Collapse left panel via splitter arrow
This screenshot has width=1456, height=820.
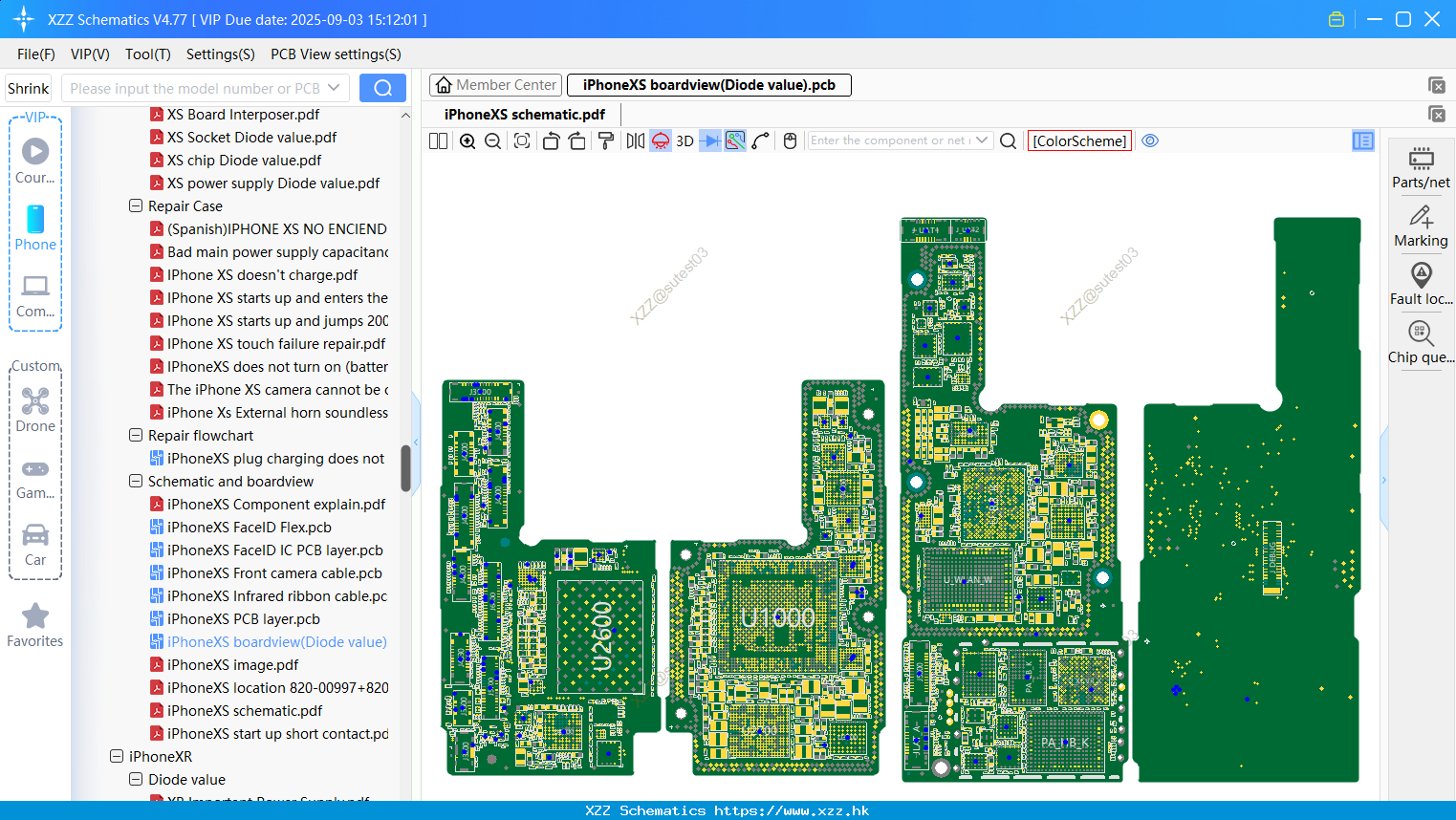[x=416, y=442]
